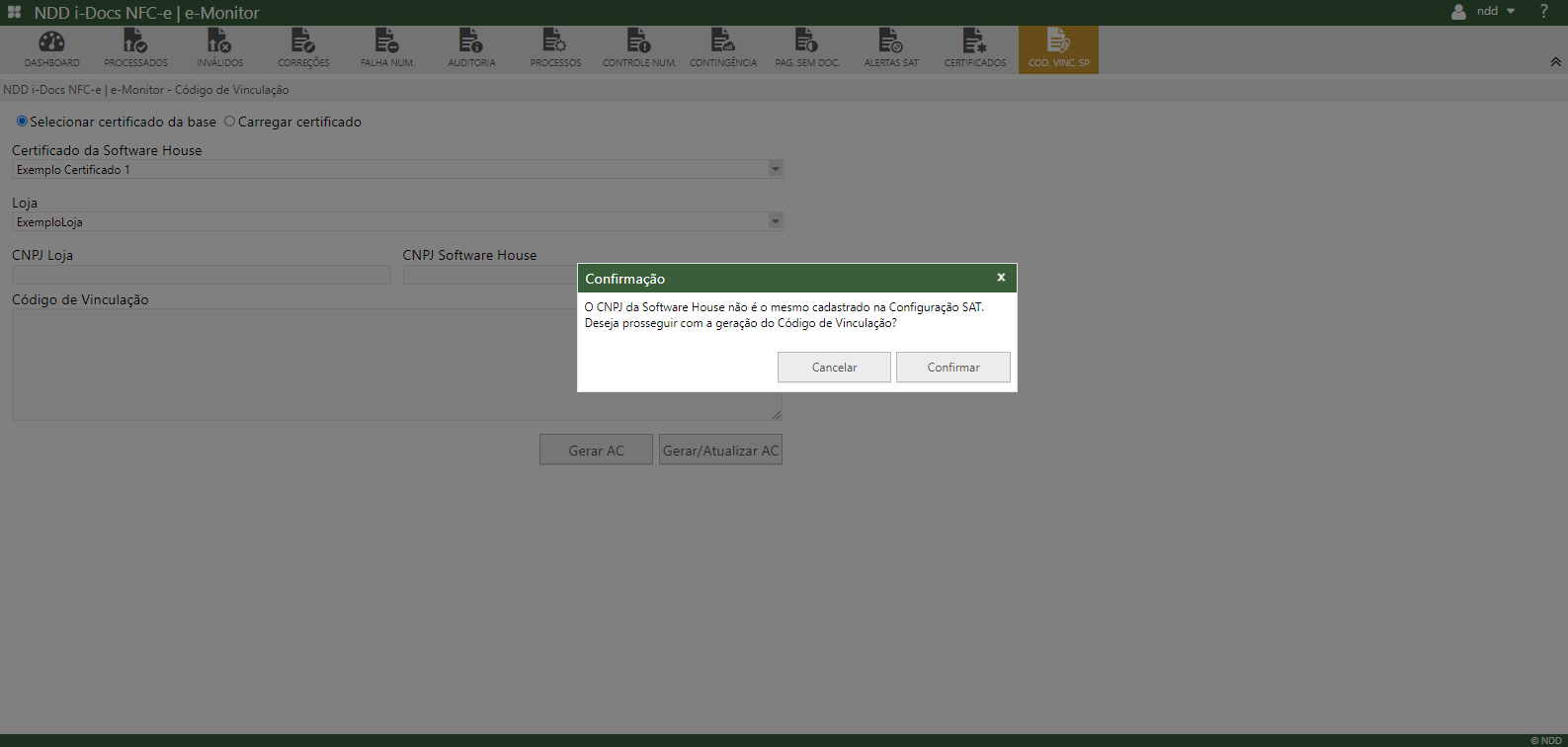Click the CNPJ Loja input field
Screen dimensions: 1568x747
coord(202,275)
